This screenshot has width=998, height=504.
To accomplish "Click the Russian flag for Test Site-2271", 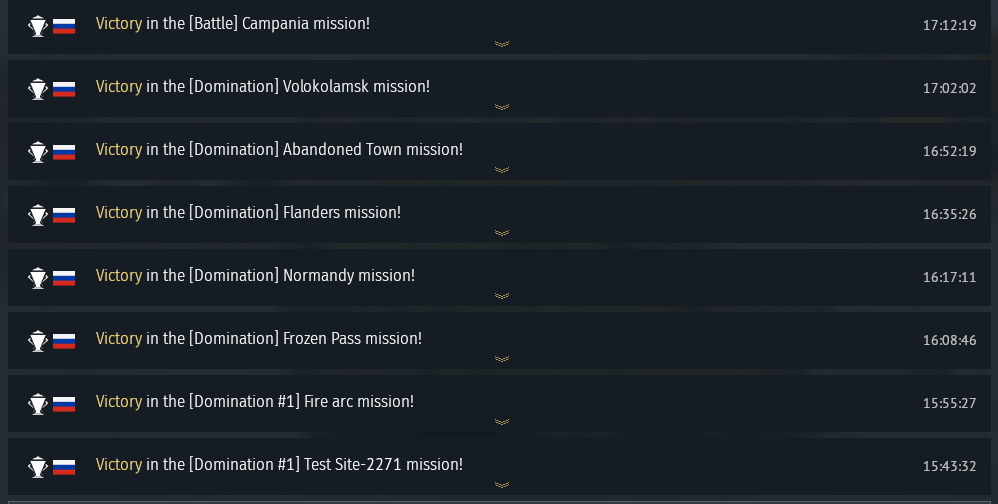I will pyautogui.click(x=64, y=467).
